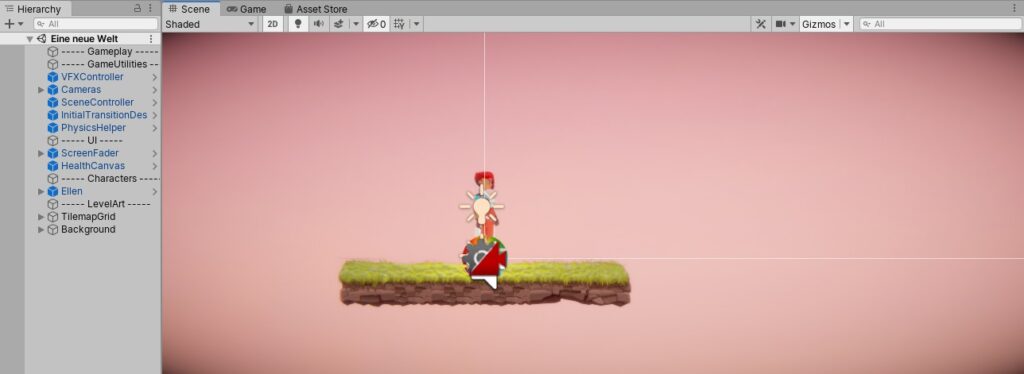Switch to the Scene tab
This screenshot has width=1024, height=374.
point(190,9)
